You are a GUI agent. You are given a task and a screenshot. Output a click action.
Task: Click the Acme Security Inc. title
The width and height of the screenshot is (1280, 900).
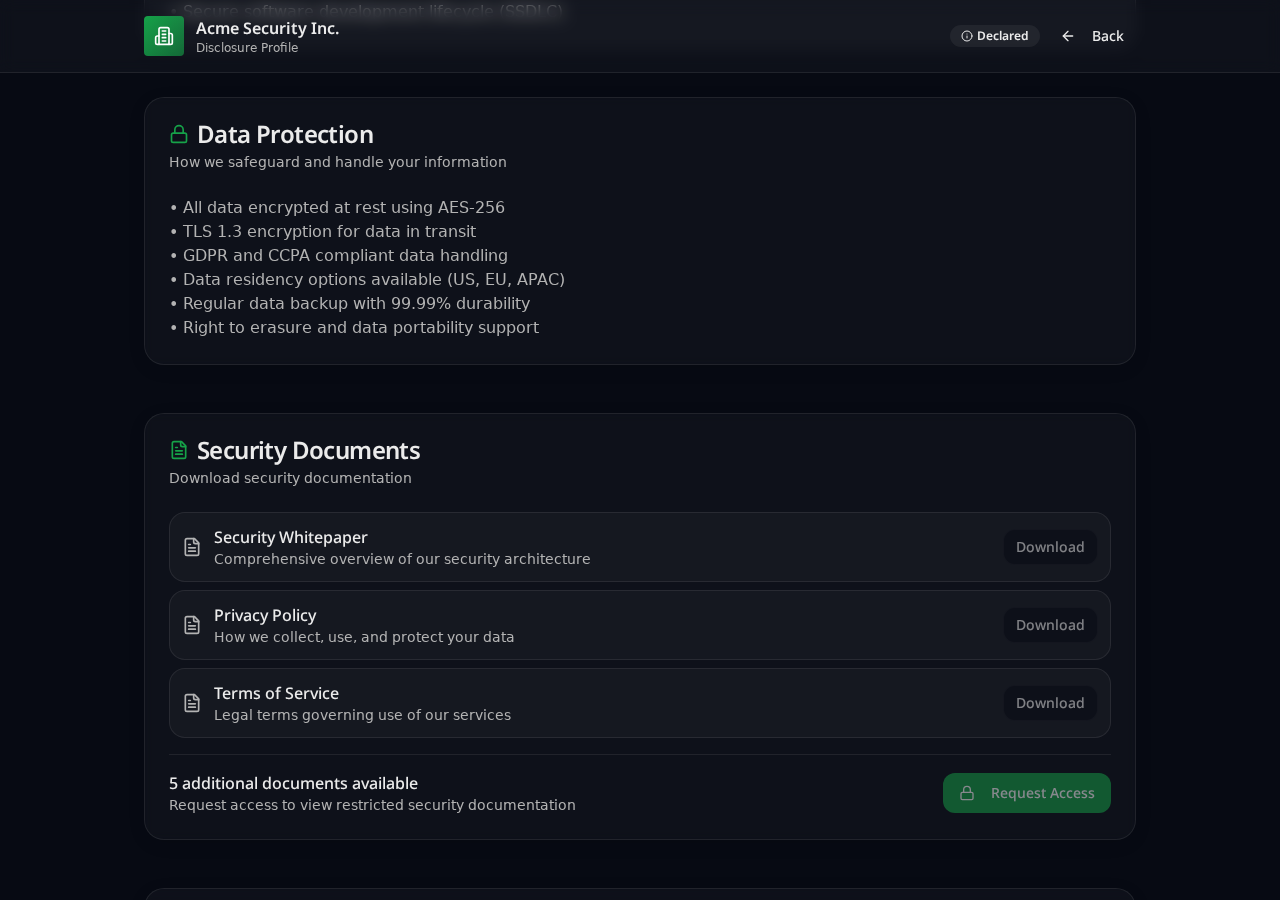[268, 28]
